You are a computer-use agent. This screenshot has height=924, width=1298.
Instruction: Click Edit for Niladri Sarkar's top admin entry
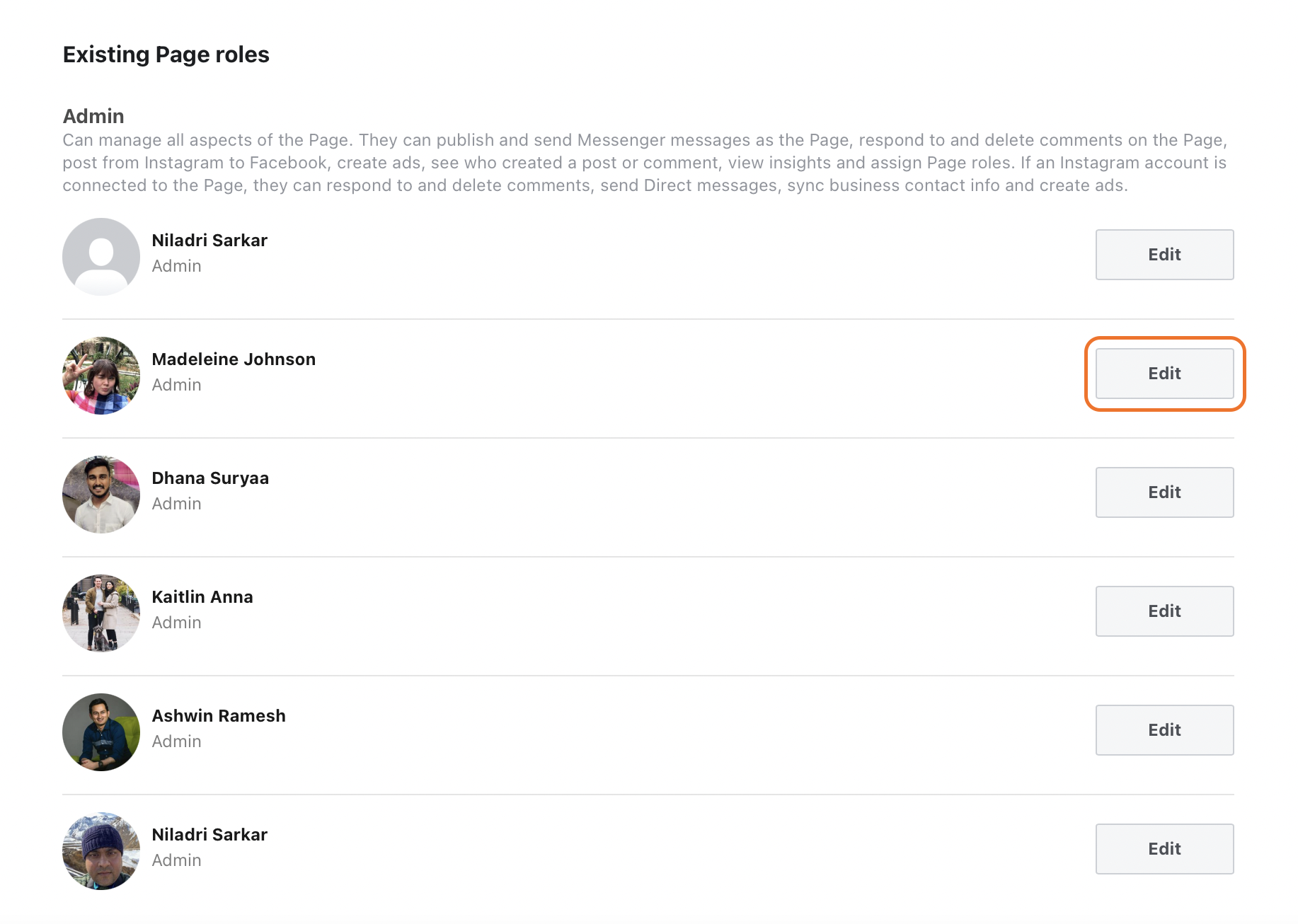1164,254
